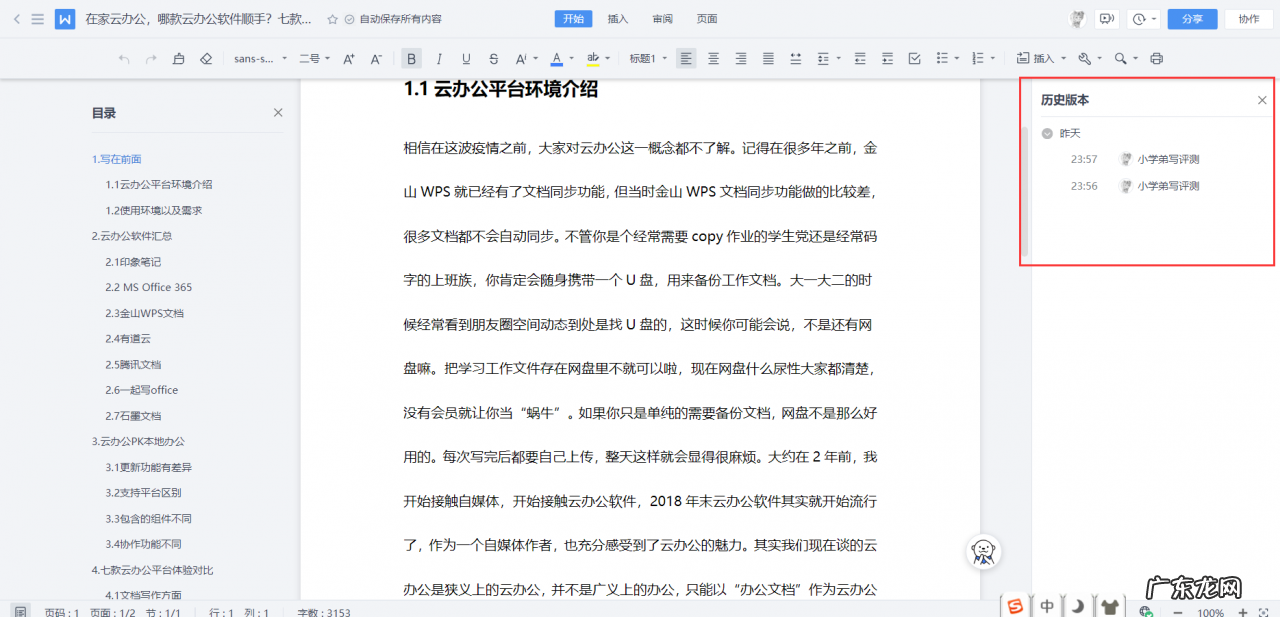This screenshot has height=617, width=1280.
Task: Toggle italic formatting
Action: click(439, 58)
